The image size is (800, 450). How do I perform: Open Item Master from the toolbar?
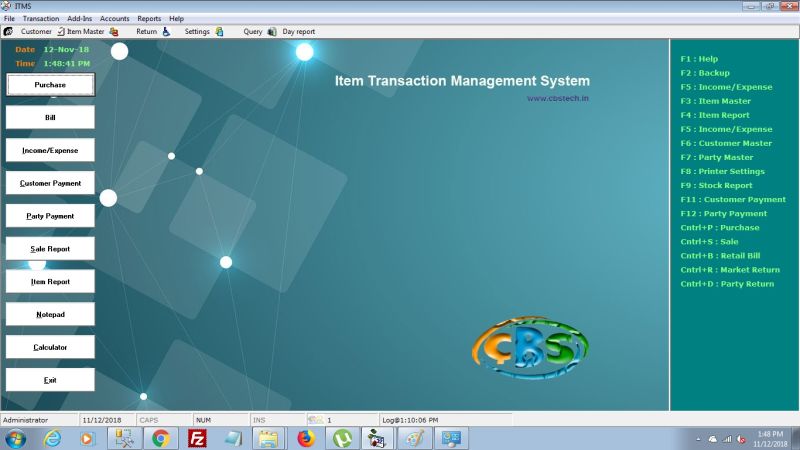(x=87, y=32)
